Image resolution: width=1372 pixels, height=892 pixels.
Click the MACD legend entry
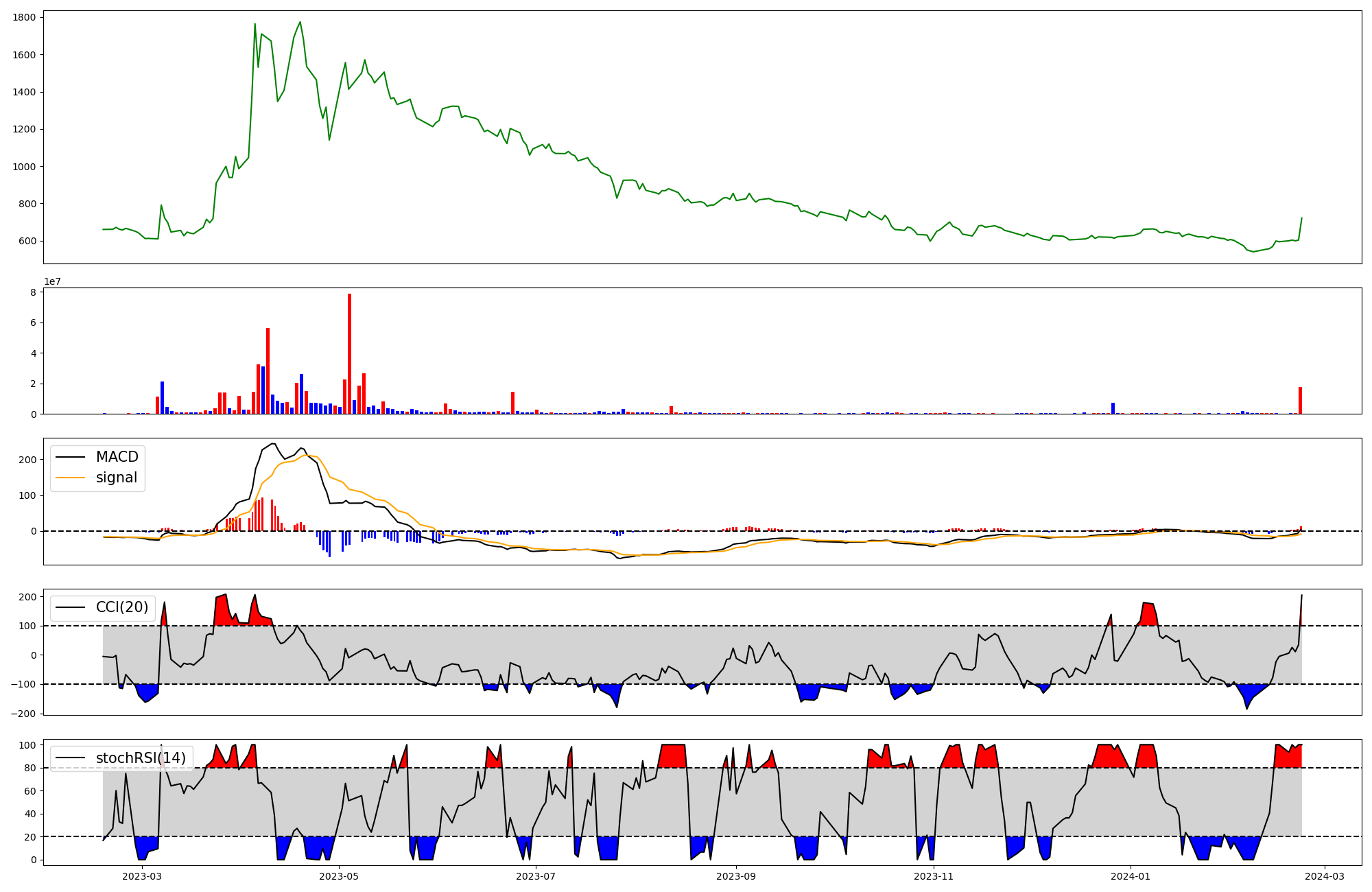coord(117,457)
